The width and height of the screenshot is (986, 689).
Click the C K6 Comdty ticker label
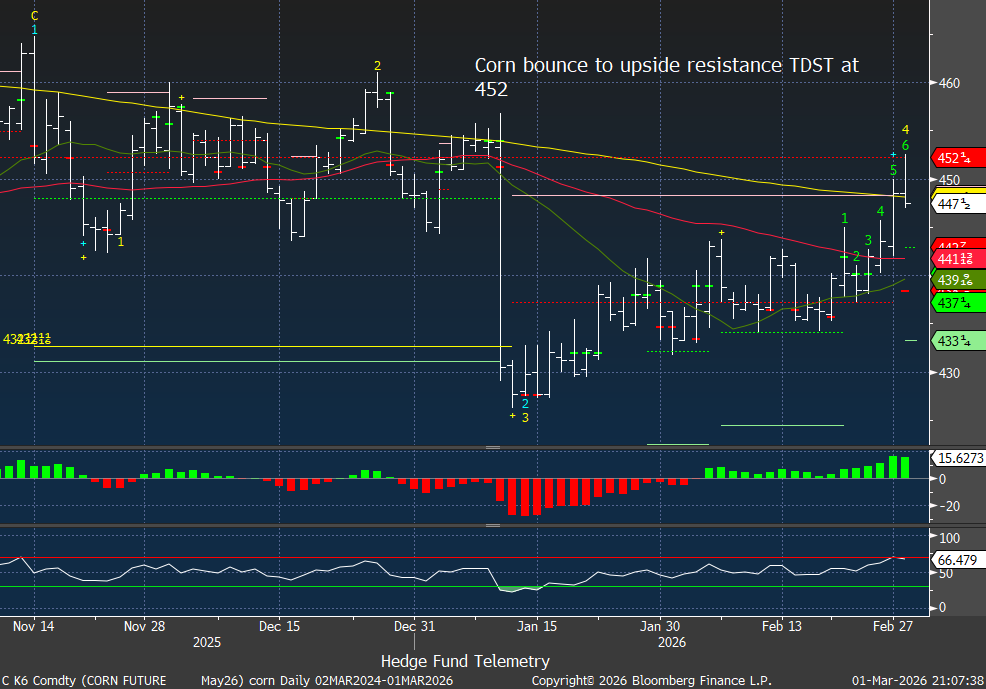coord(84,681)
